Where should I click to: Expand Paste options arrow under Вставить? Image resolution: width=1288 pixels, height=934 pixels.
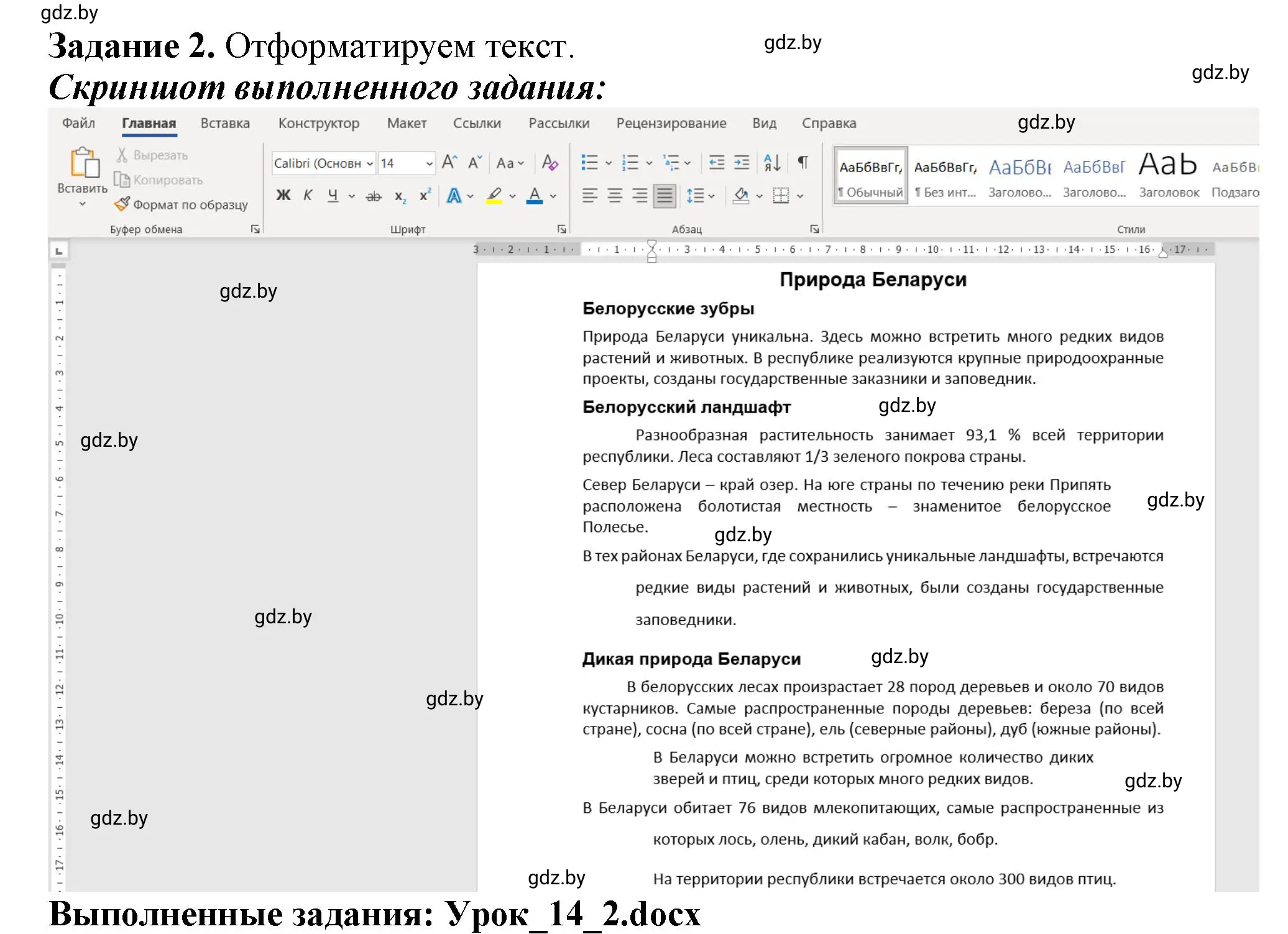[x=83, y=204]
